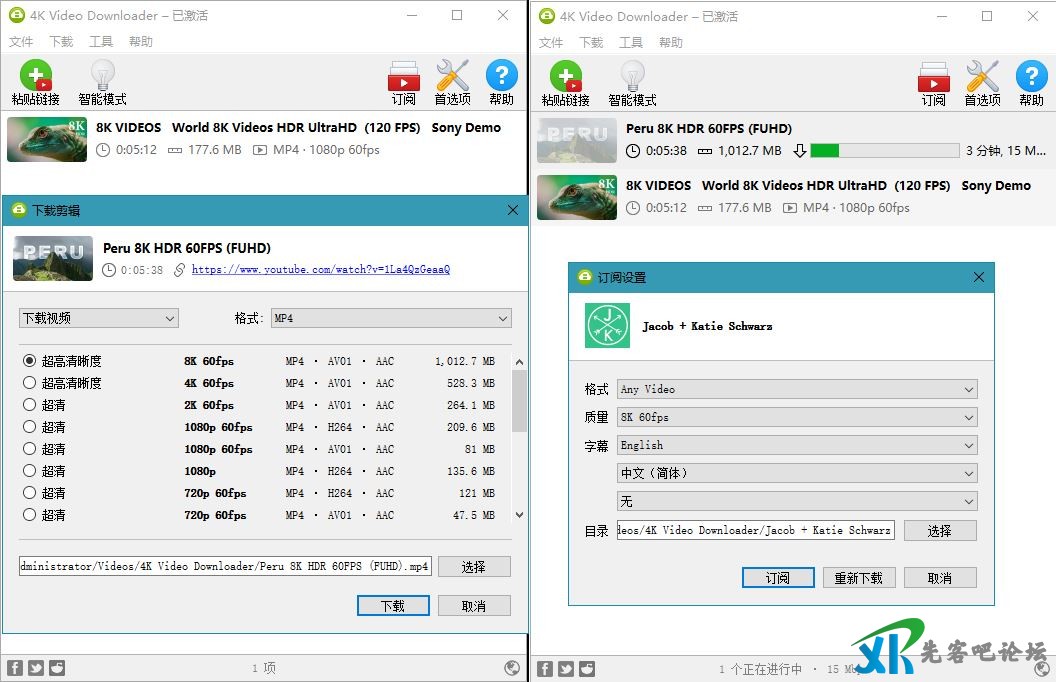This screenshot has height=682, width=1056.
Task: Open the 质量 dropdown showing 8K 60fps
Action: pyautogui.click(x=797, y=417)
